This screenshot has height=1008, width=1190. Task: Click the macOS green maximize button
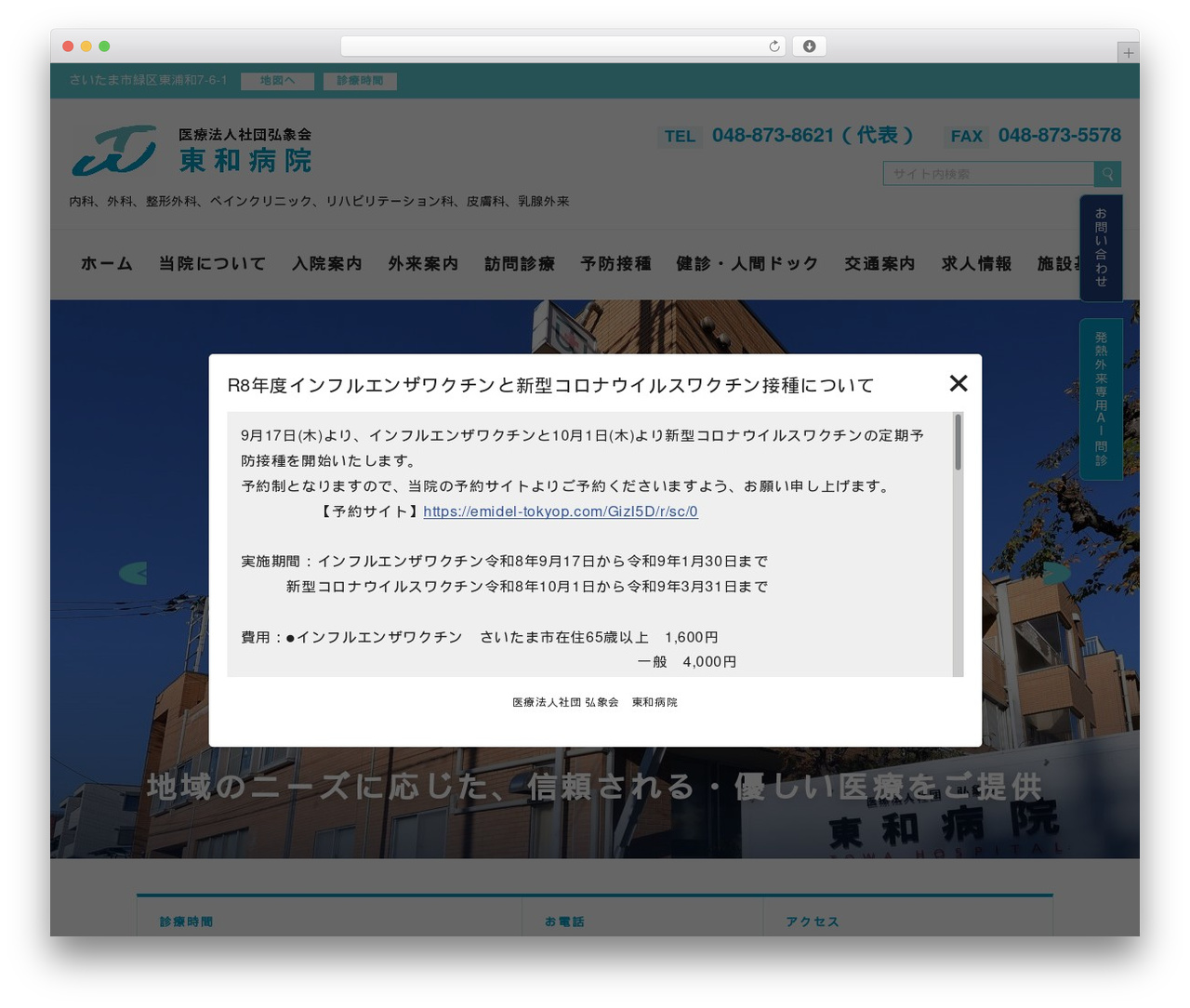click(104, 46)
